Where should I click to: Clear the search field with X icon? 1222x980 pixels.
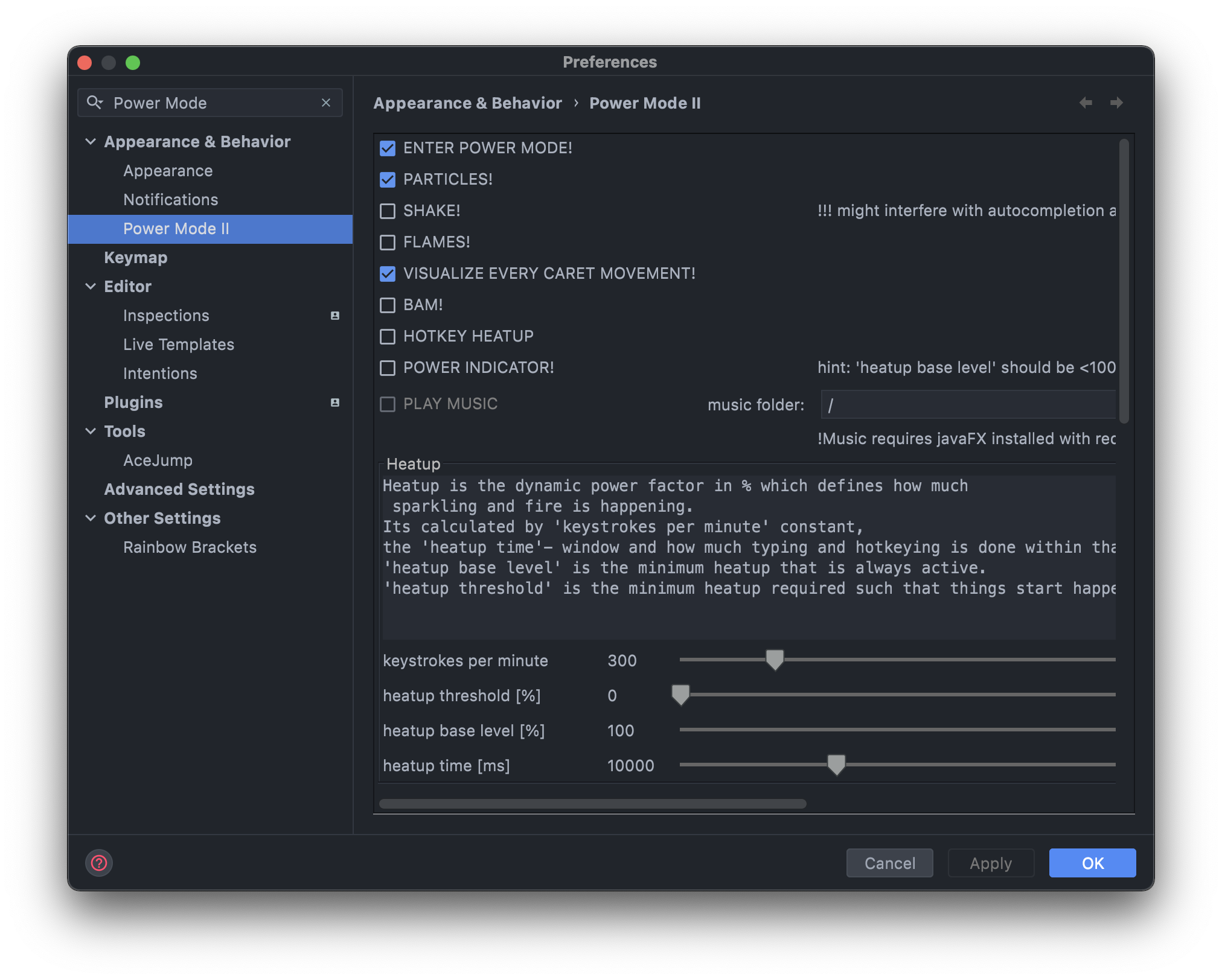[326, 103]
